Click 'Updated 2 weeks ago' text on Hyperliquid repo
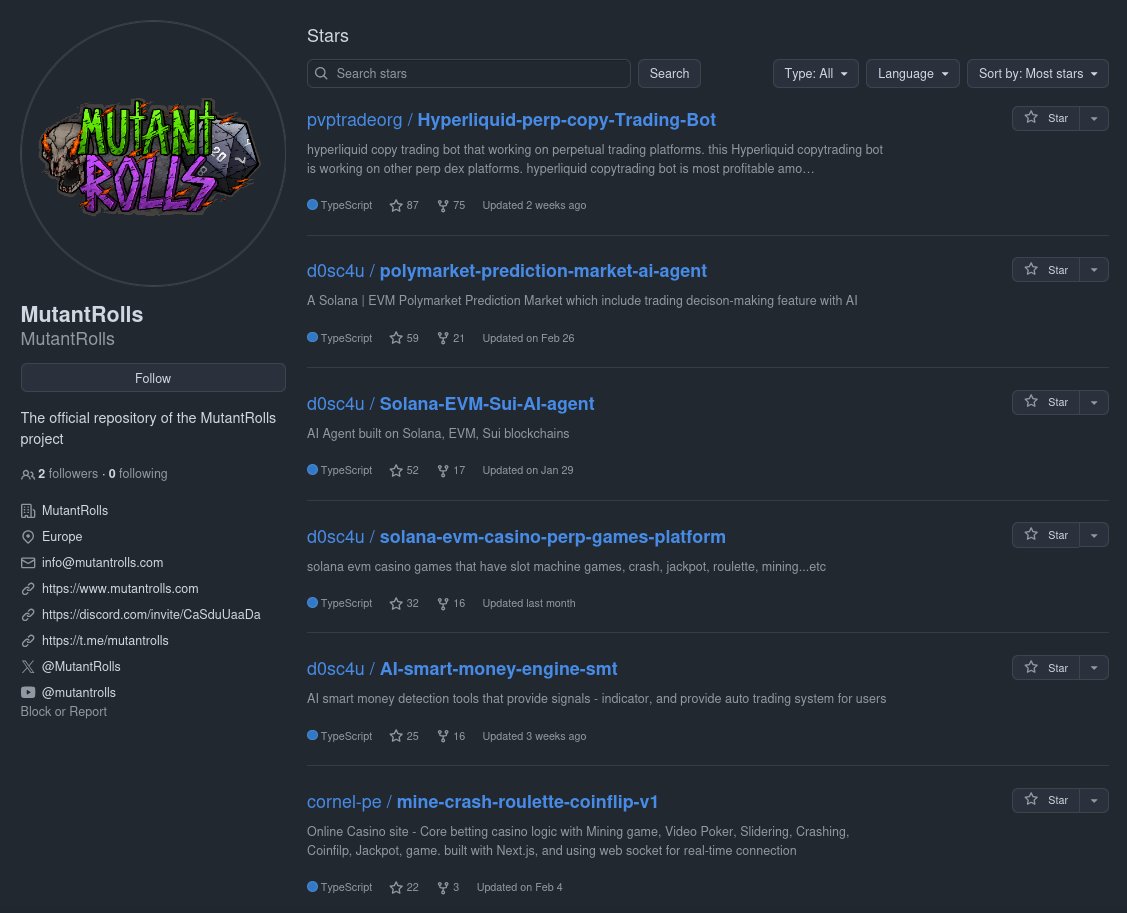Screen dimensions: 1127x913 [534, 206]
